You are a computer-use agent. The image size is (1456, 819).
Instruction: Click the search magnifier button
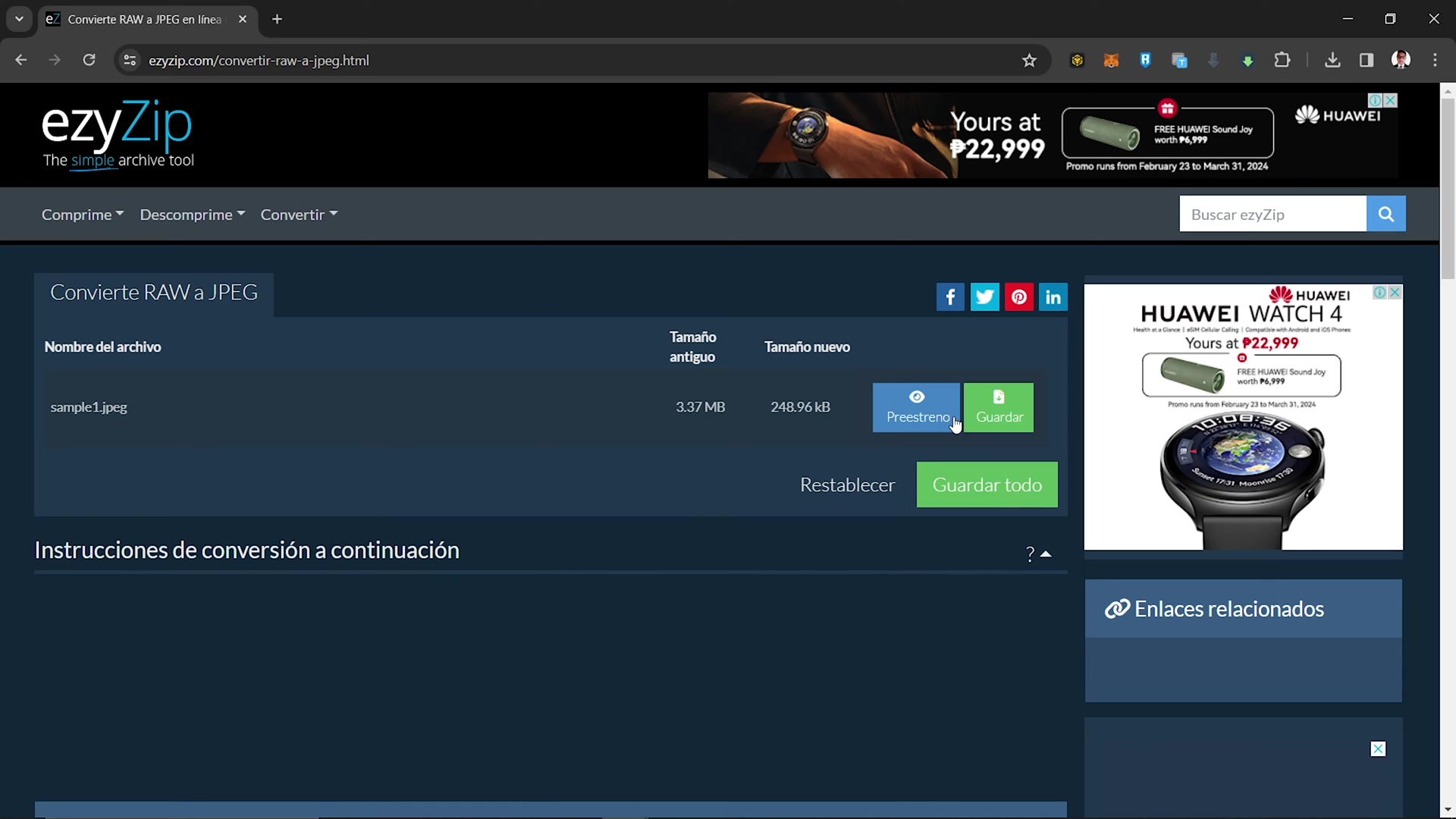tap(1385, 214)
